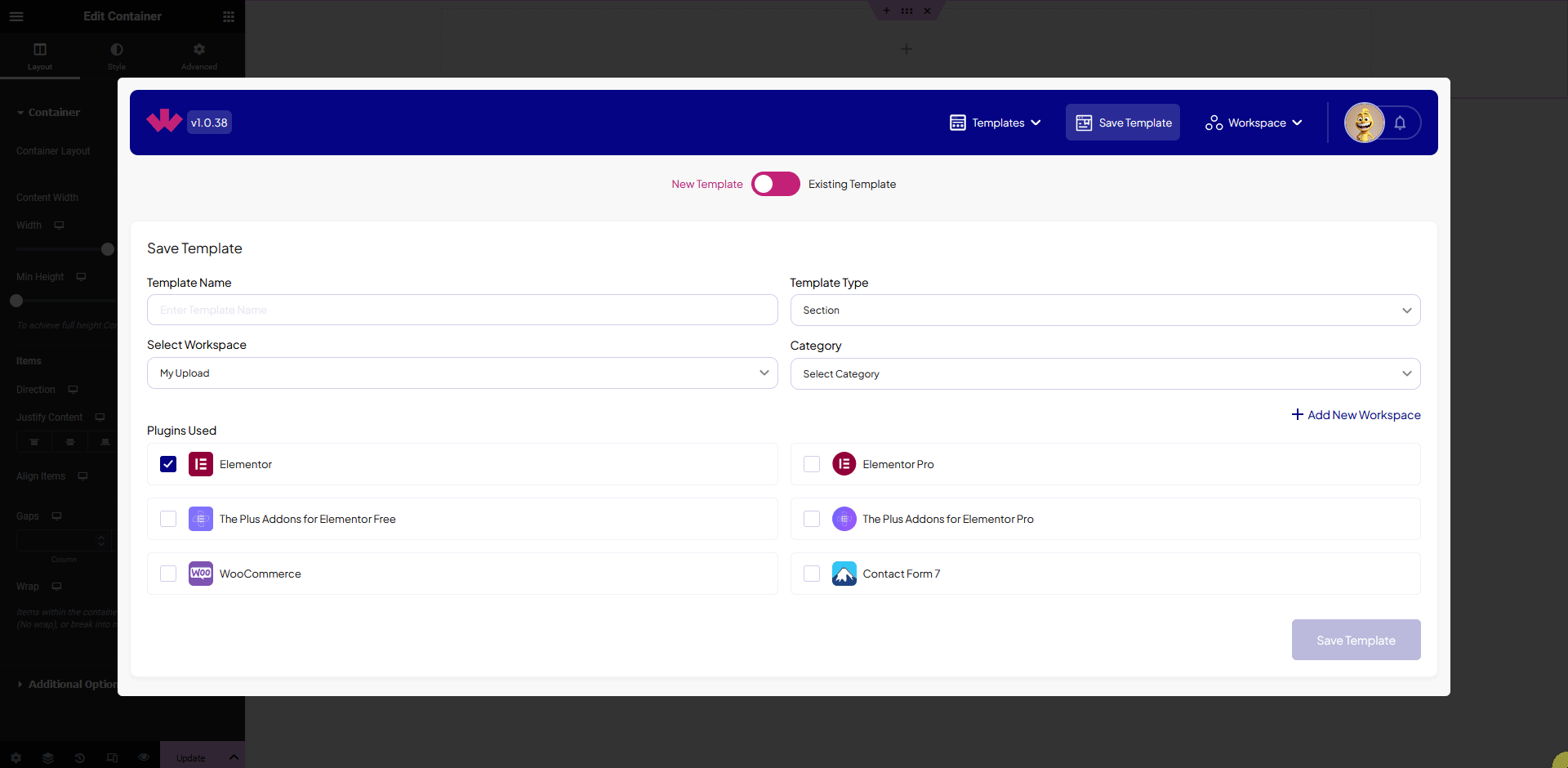The width and height of the screenshot is (1568, 768).
Task: Click the Add New Workspace link
Action: coord(1356,415)
